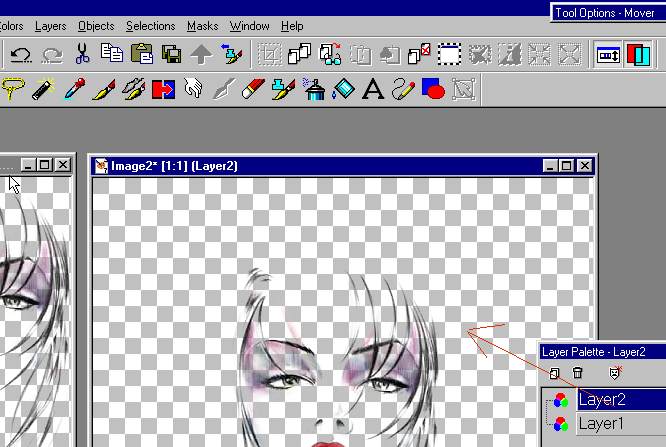Click the Undo arrow icon
The width and height of the screenshot is (666, 447).
21,55
